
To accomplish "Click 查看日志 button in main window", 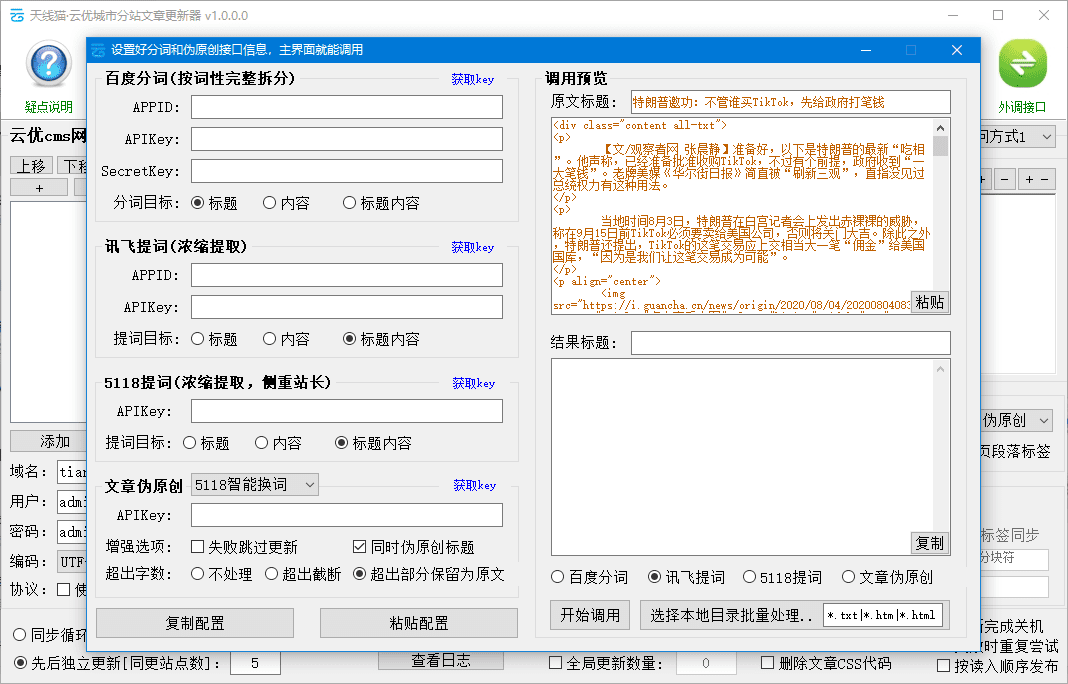I will [441, 660].
